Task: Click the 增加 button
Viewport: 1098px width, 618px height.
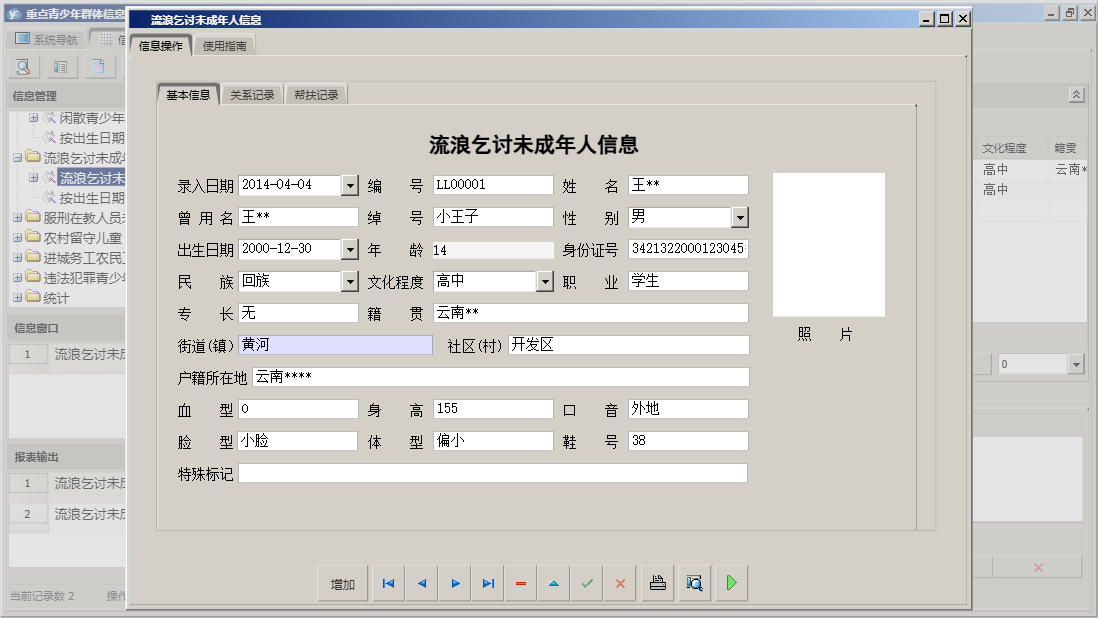Action: 341,582
